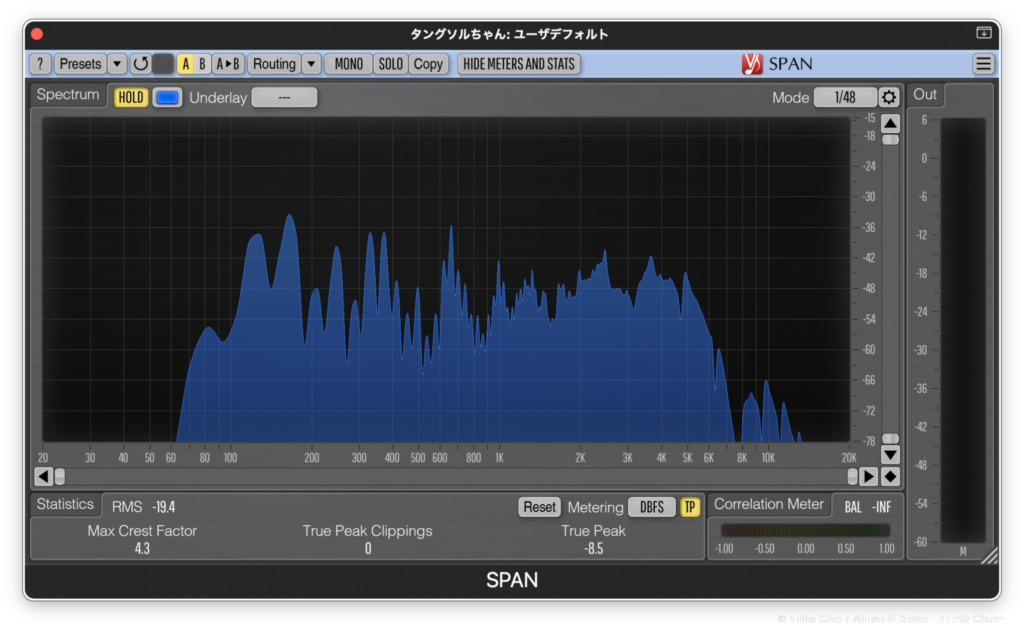Click the HIDE METERS AND STATS button
The image size is (1024, 628).
click(x=519, y=64)
